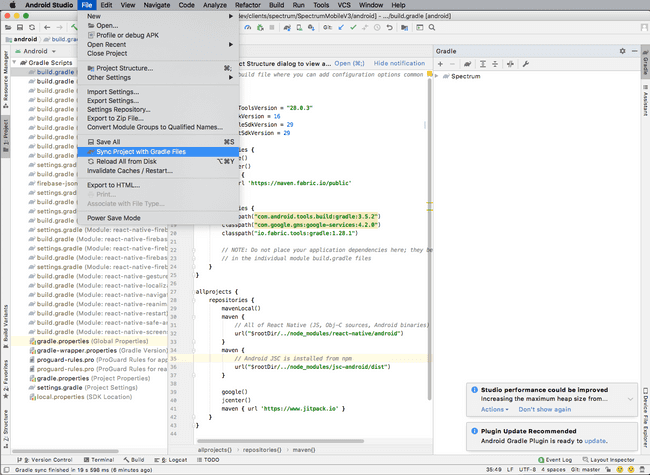Viewport: 650px width, 475px height.
Task: Select Sync Project with Gradle Files
Action: click(158, 152)
